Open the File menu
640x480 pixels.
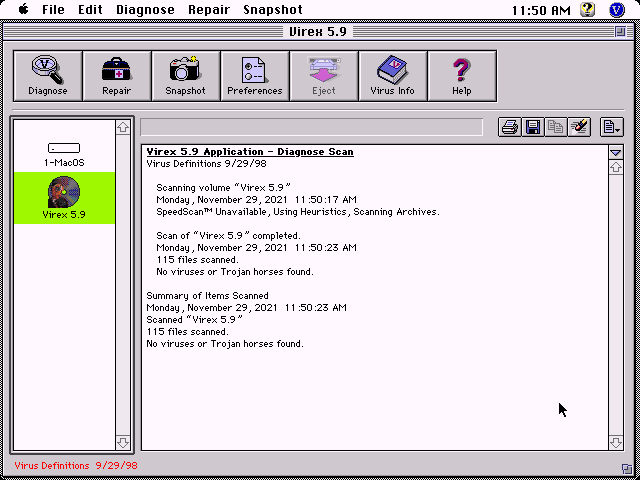coord(53,9)
